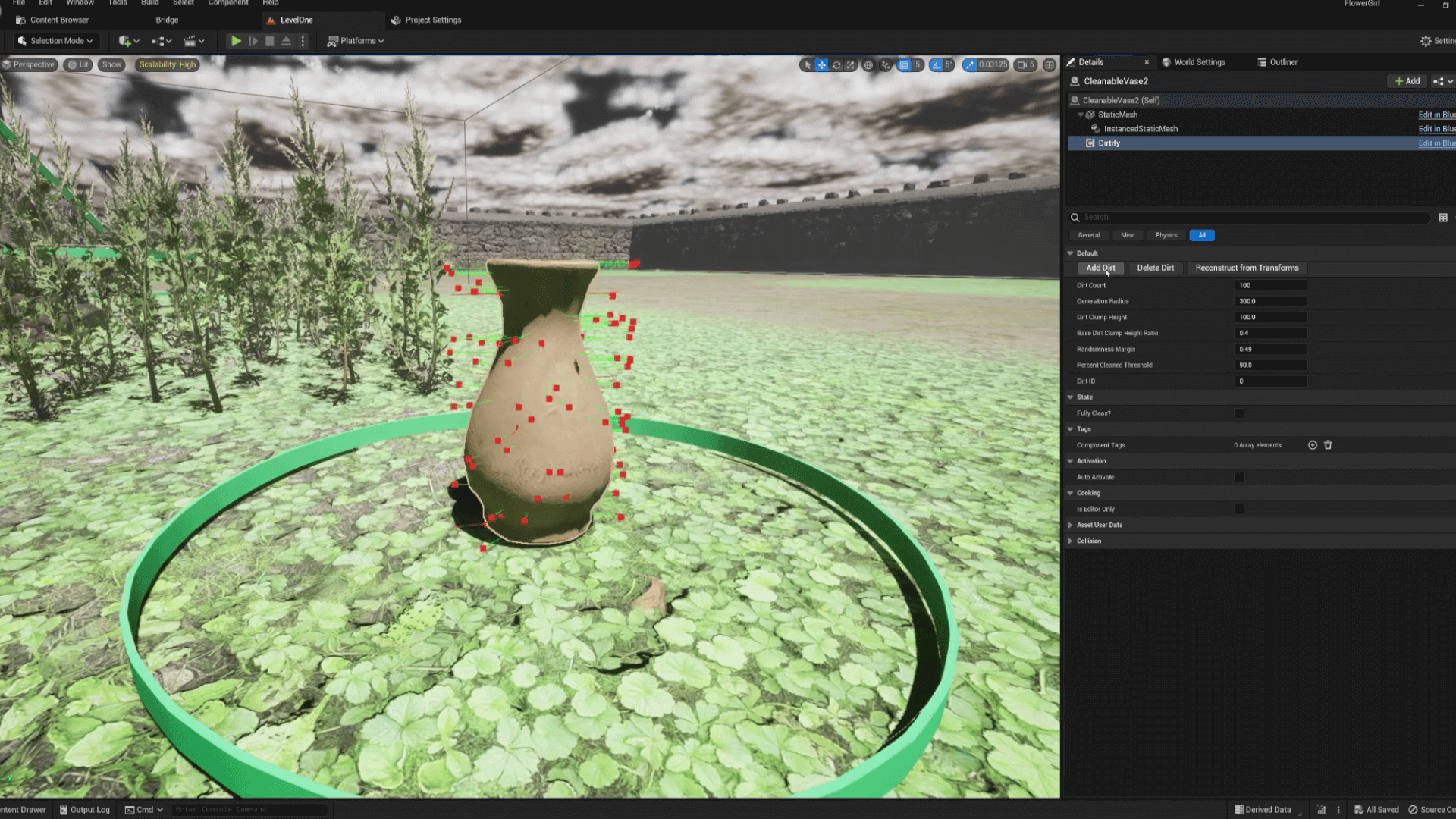Select the rotate transform tool in viewport

coord(836,65)
